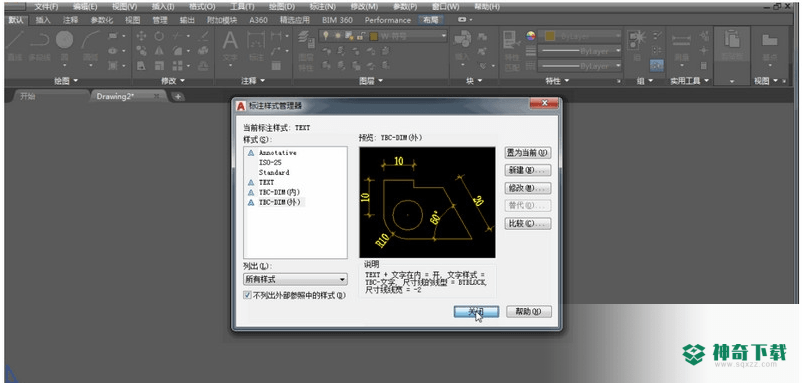This screenshot has width=802, height=383.
Task: Expand the Draw panel
Action: 66,81
